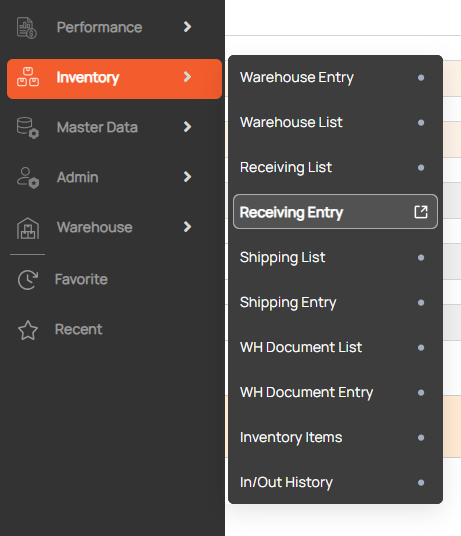Expand the Master Data chevron
The width and height of the screenshot is (461, 536).
point(187,127)
